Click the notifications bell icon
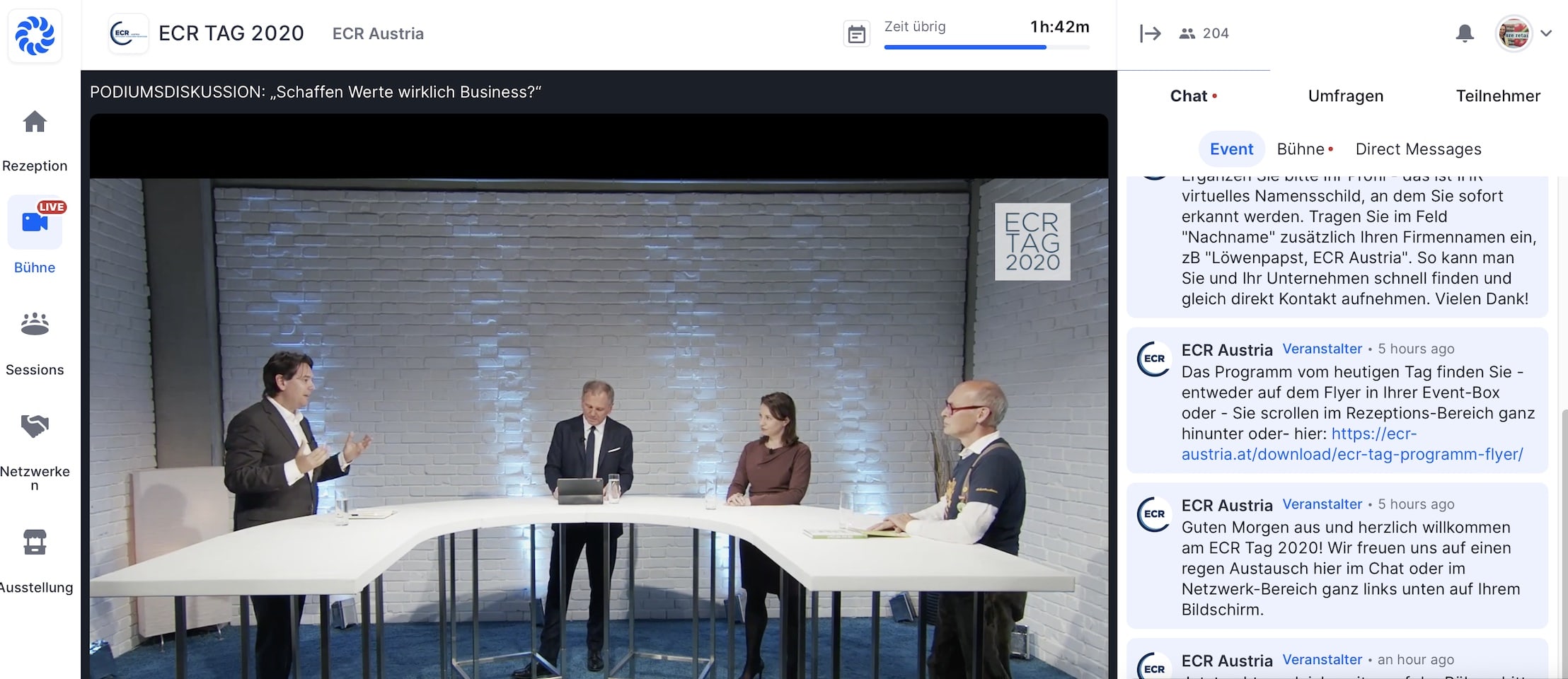The width and height of the screenshot is (1568, 679). [1465, 33]
